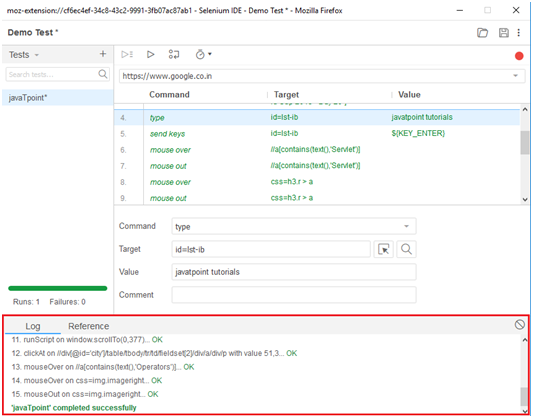Select the Log tab
The width and height of the screenshot is (533, 418).
(x=33, y=326)
